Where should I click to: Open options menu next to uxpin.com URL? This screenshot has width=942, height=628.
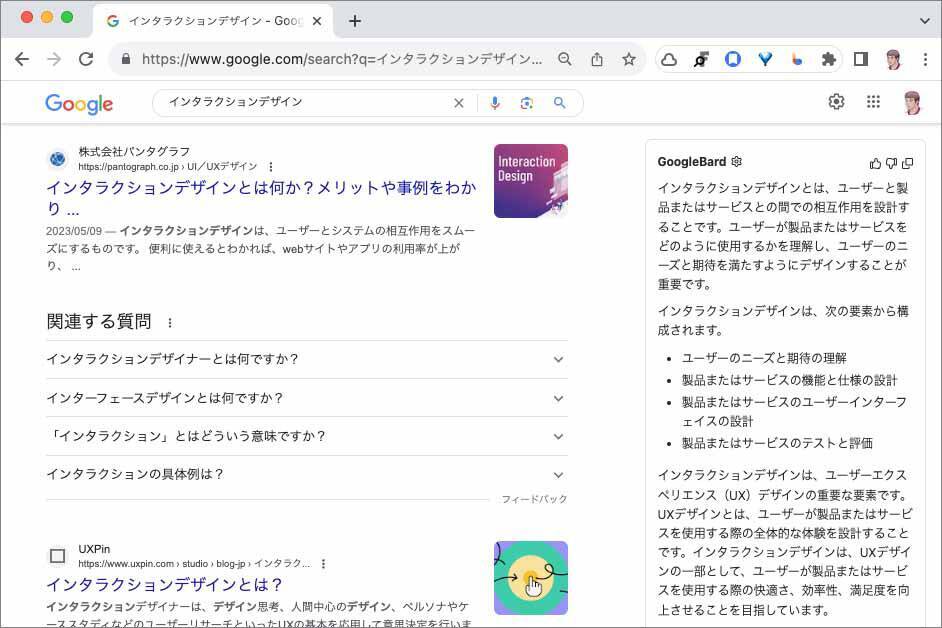tap(323, 564)
